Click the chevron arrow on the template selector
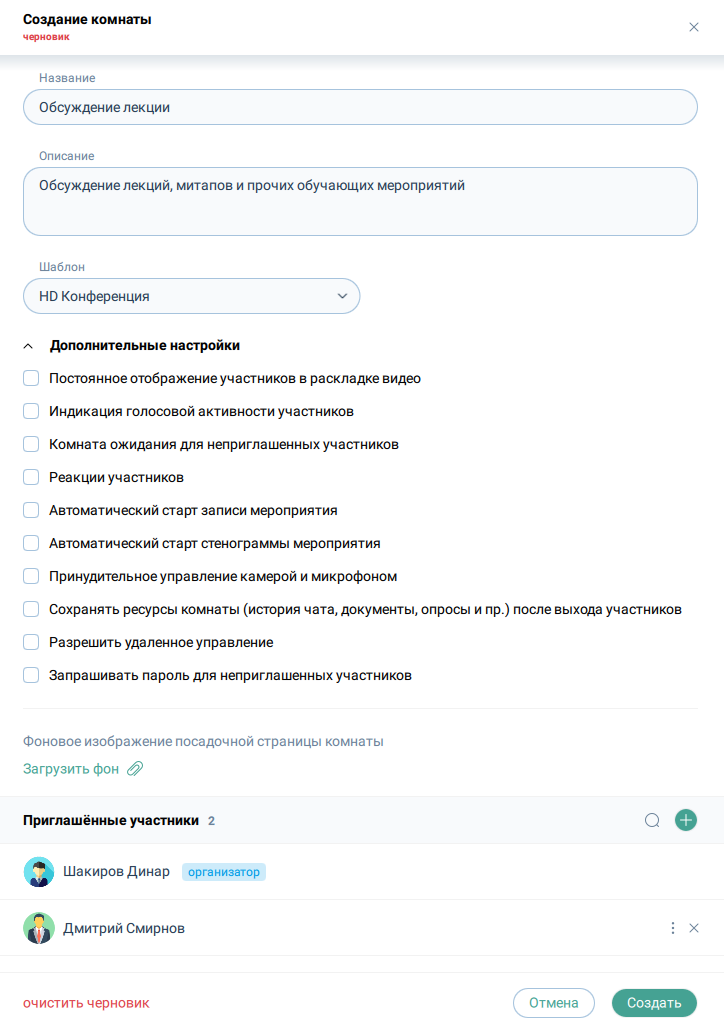This screenshot has height=1031, width=724. pyautogui.click(x=342, y=296)
